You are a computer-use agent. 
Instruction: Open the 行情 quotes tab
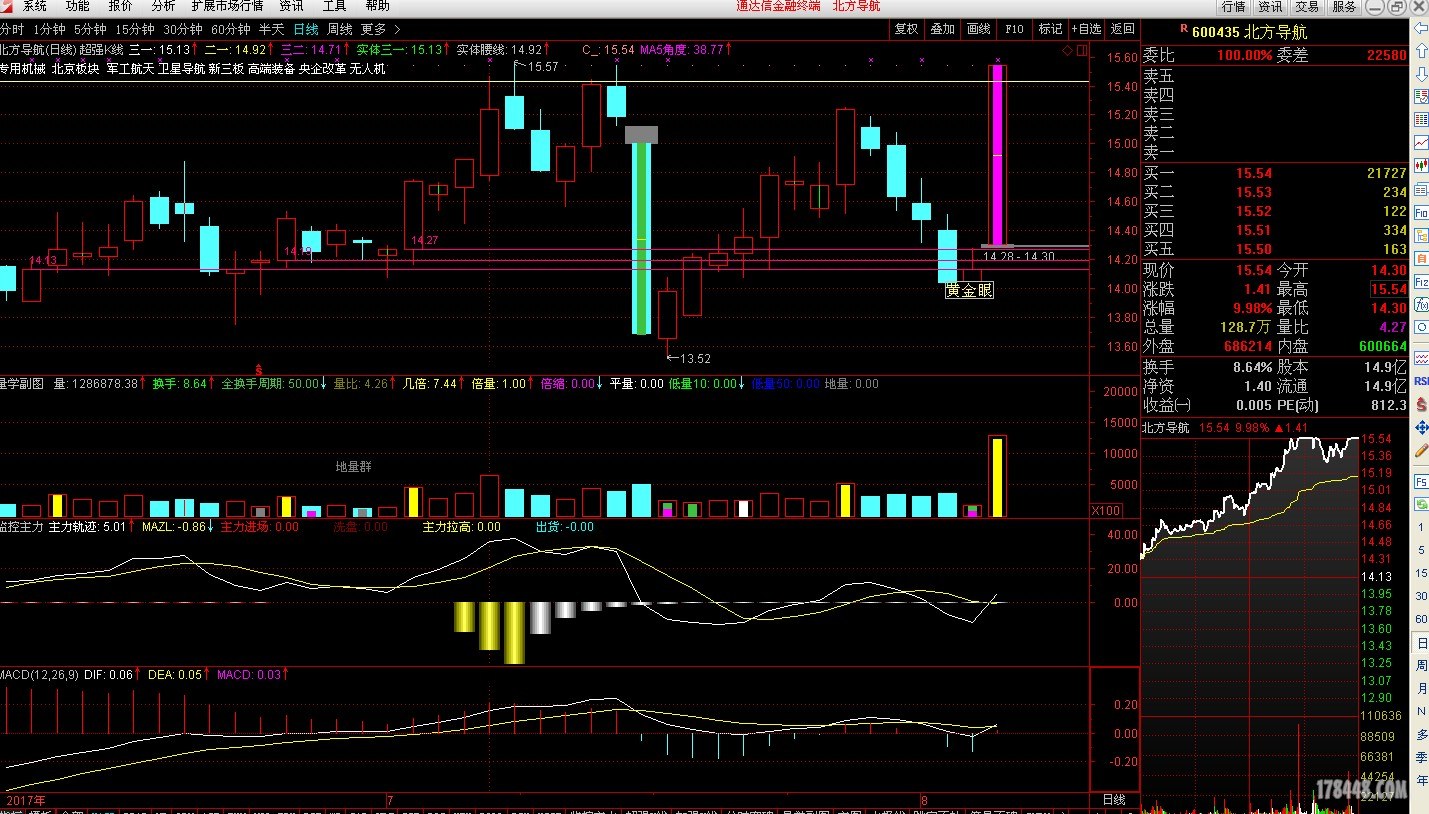(x=1233, y=7)
